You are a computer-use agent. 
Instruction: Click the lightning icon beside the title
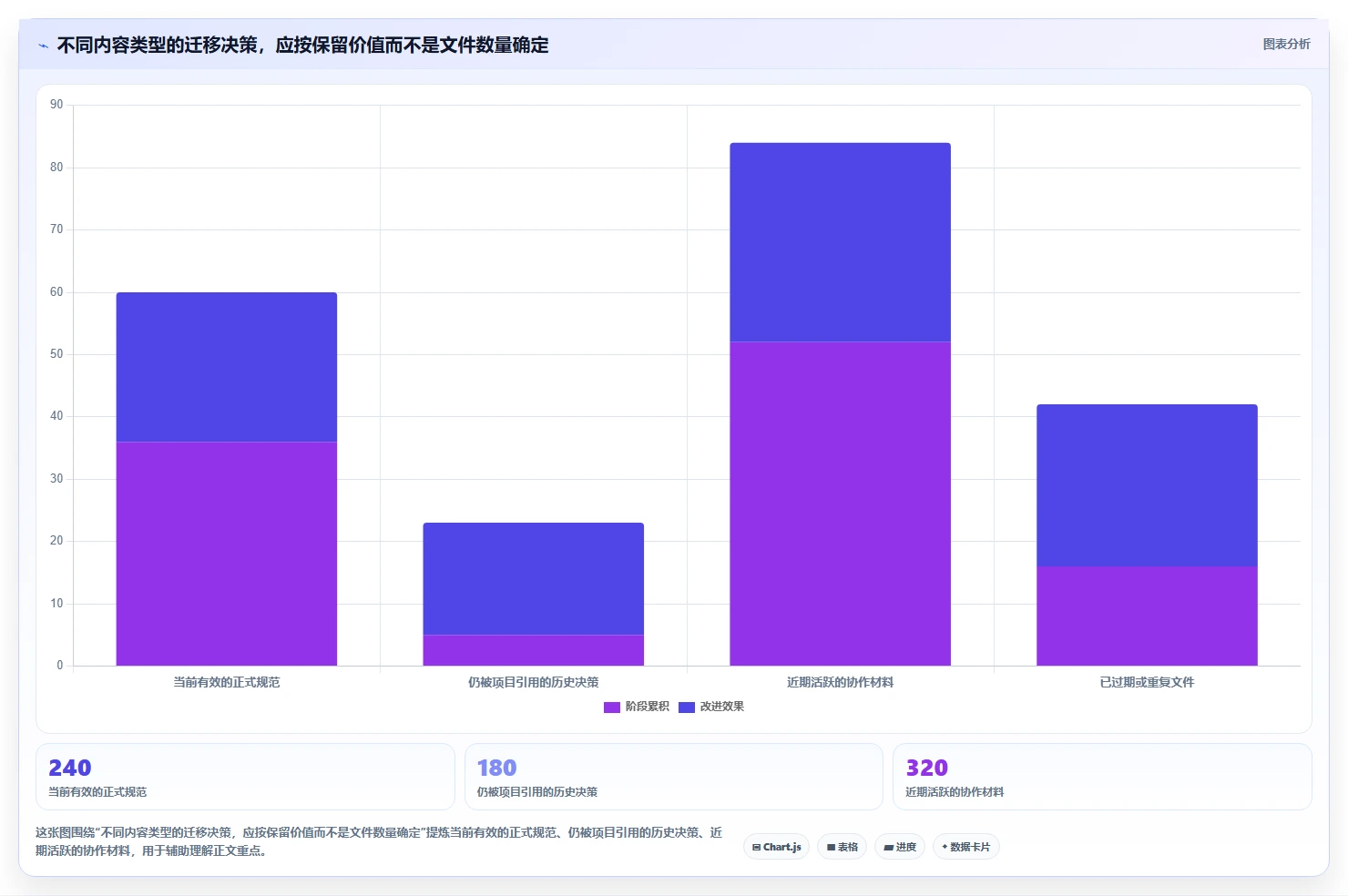click(x=43, y=46)
